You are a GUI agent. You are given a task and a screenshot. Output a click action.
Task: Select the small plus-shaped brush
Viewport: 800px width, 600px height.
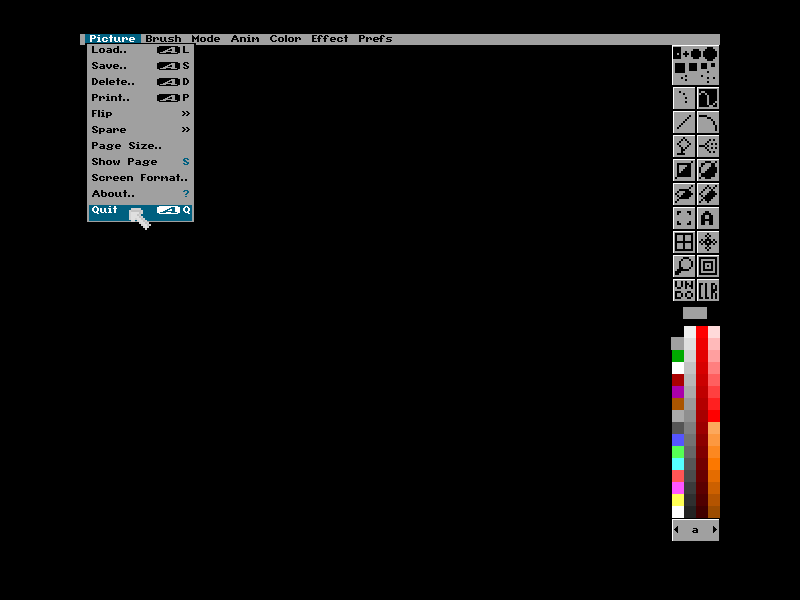pos(686,54)
